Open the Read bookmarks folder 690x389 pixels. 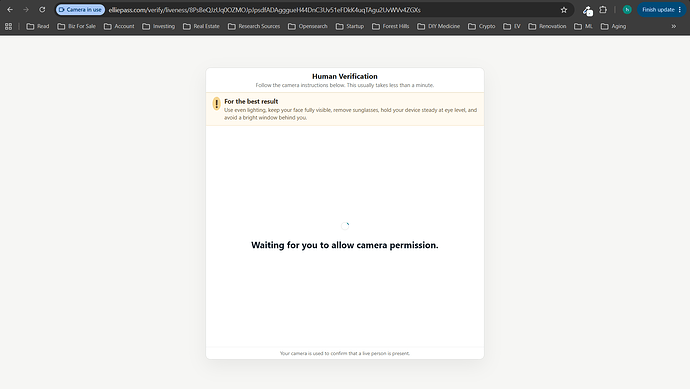(38, 26)
